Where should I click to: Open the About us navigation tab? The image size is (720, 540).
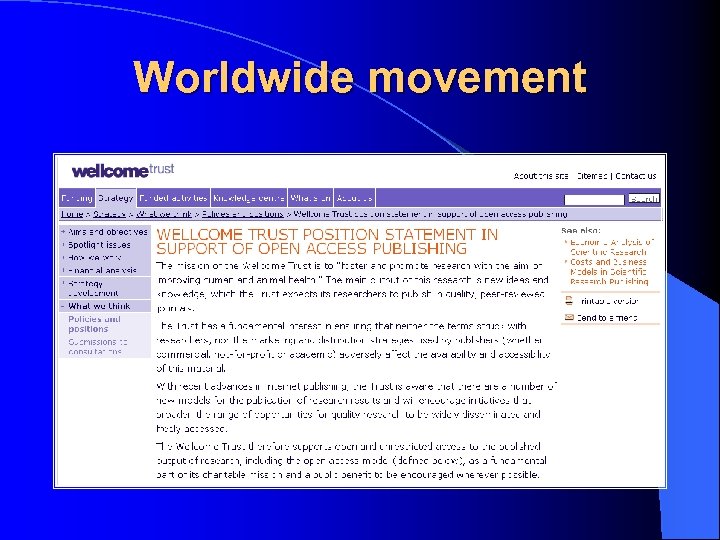click(x=354, y=198)
